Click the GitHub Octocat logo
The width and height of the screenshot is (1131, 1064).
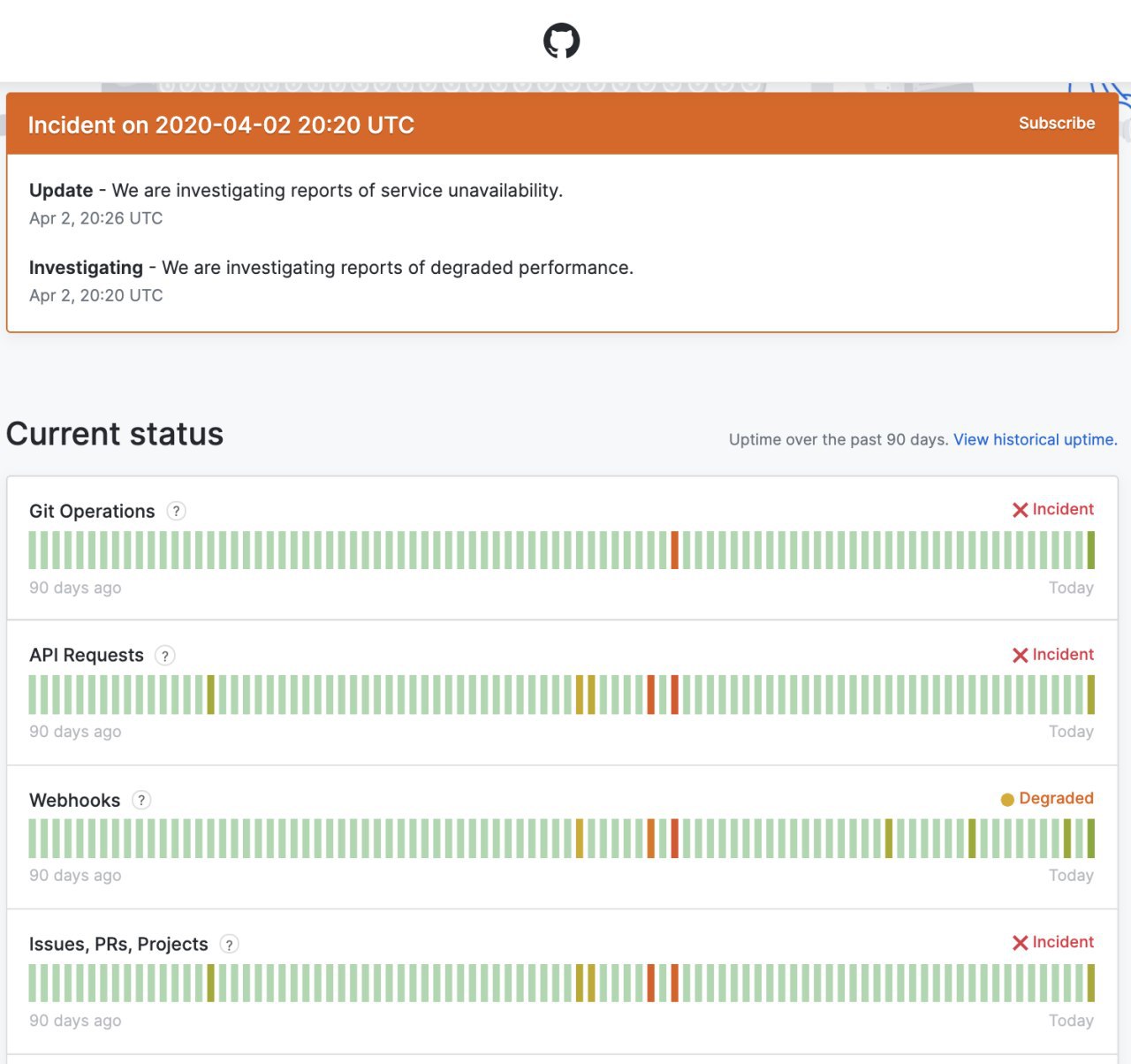561,41
